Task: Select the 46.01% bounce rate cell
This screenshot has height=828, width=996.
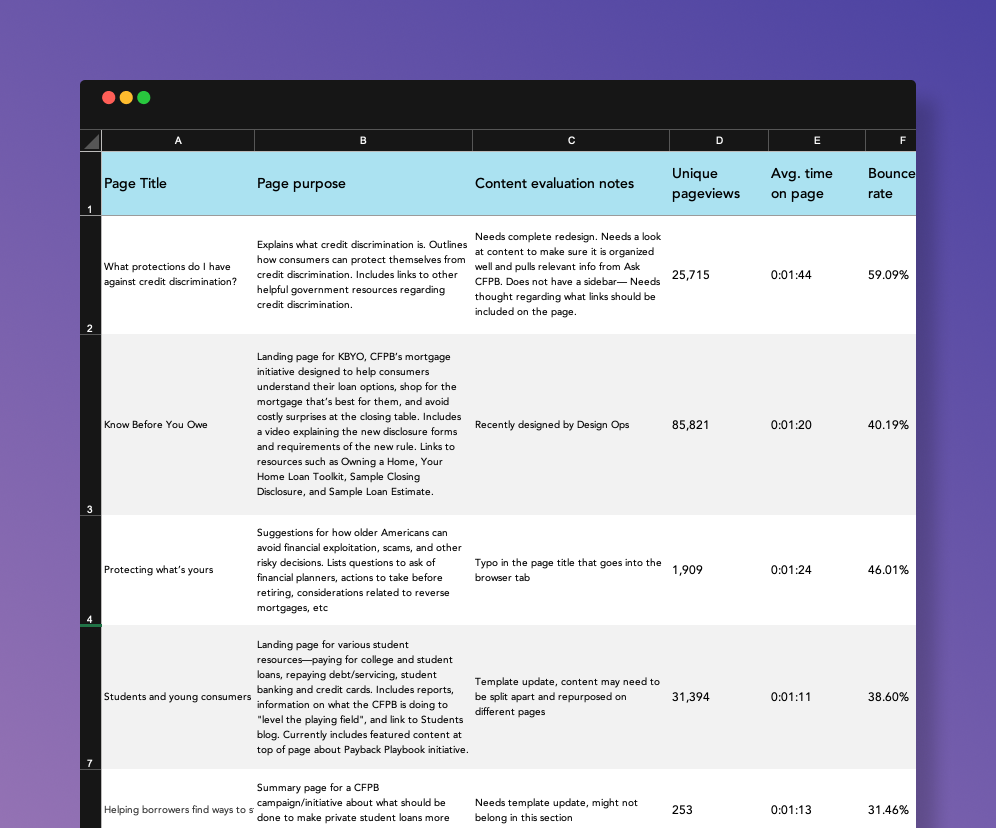Action: [891, 570]
